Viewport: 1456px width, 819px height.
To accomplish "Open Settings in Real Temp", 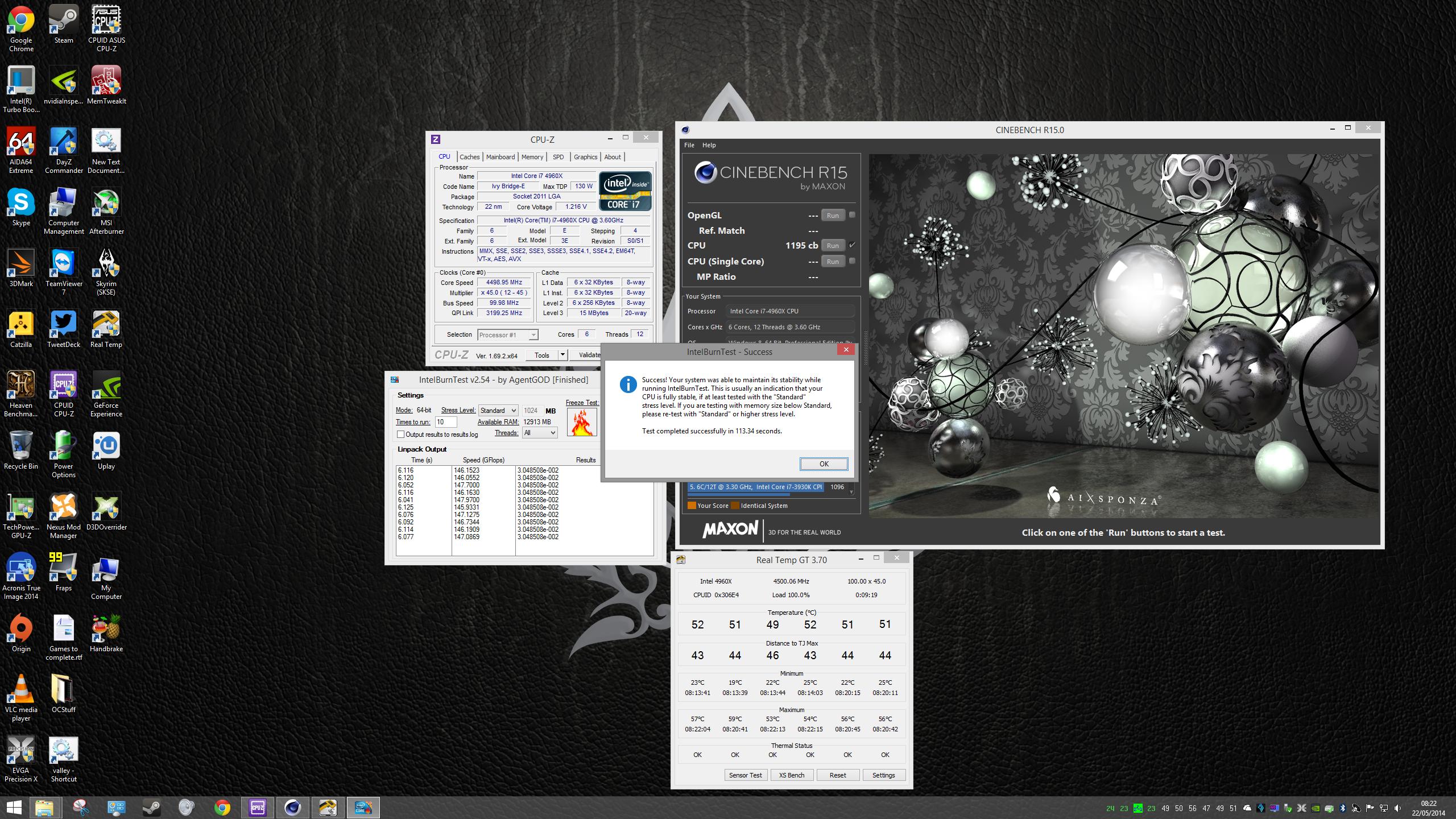I will coord(884,775).
